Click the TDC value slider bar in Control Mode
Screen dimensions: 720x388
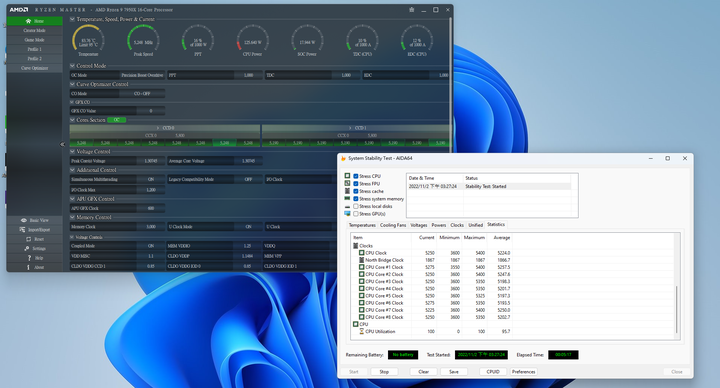click(x=346, y=75)
